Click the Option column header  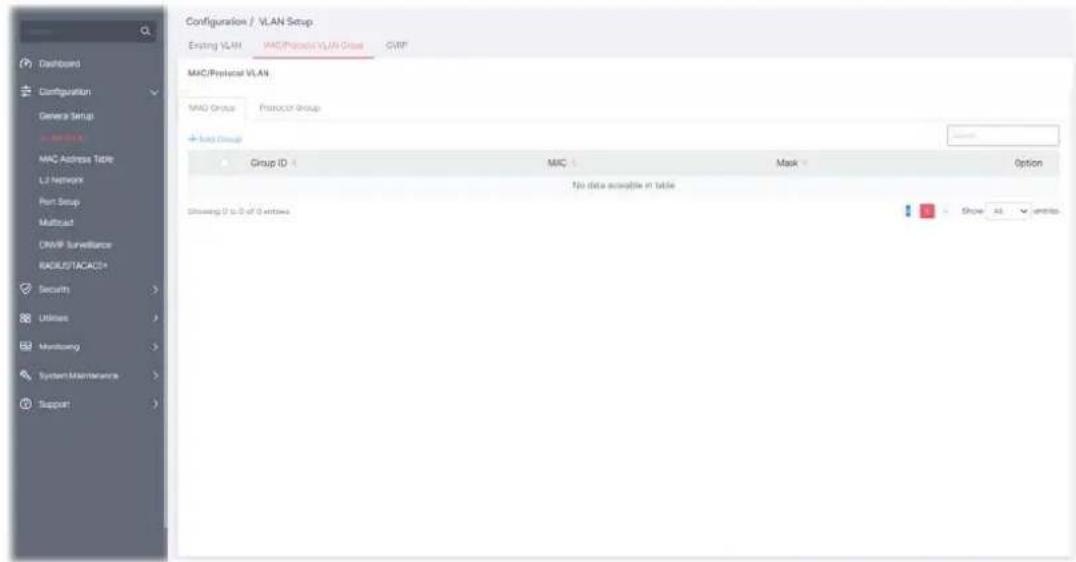click(x=1028, y=163)
